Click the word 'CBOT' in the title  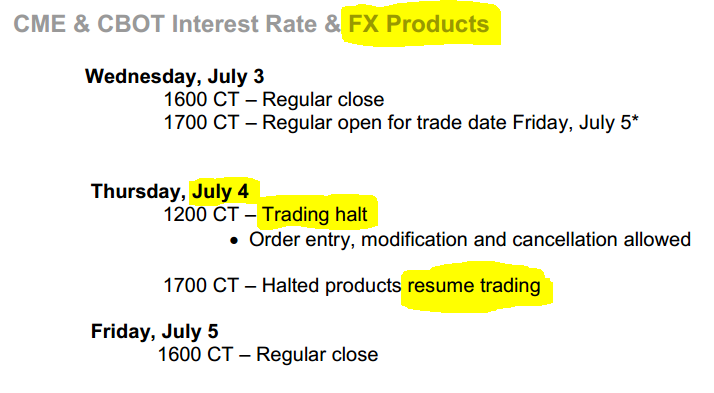point(131,24)
